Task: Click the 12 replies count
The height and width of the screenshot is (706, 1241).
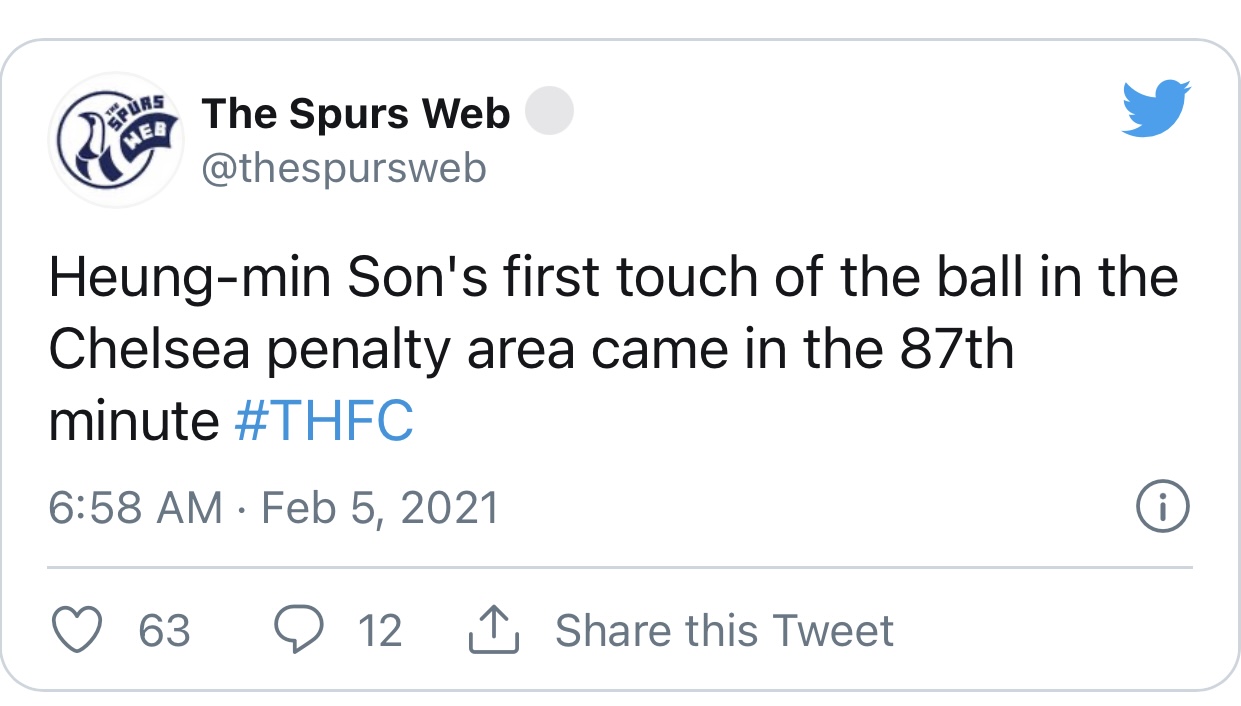Action: 380,631
